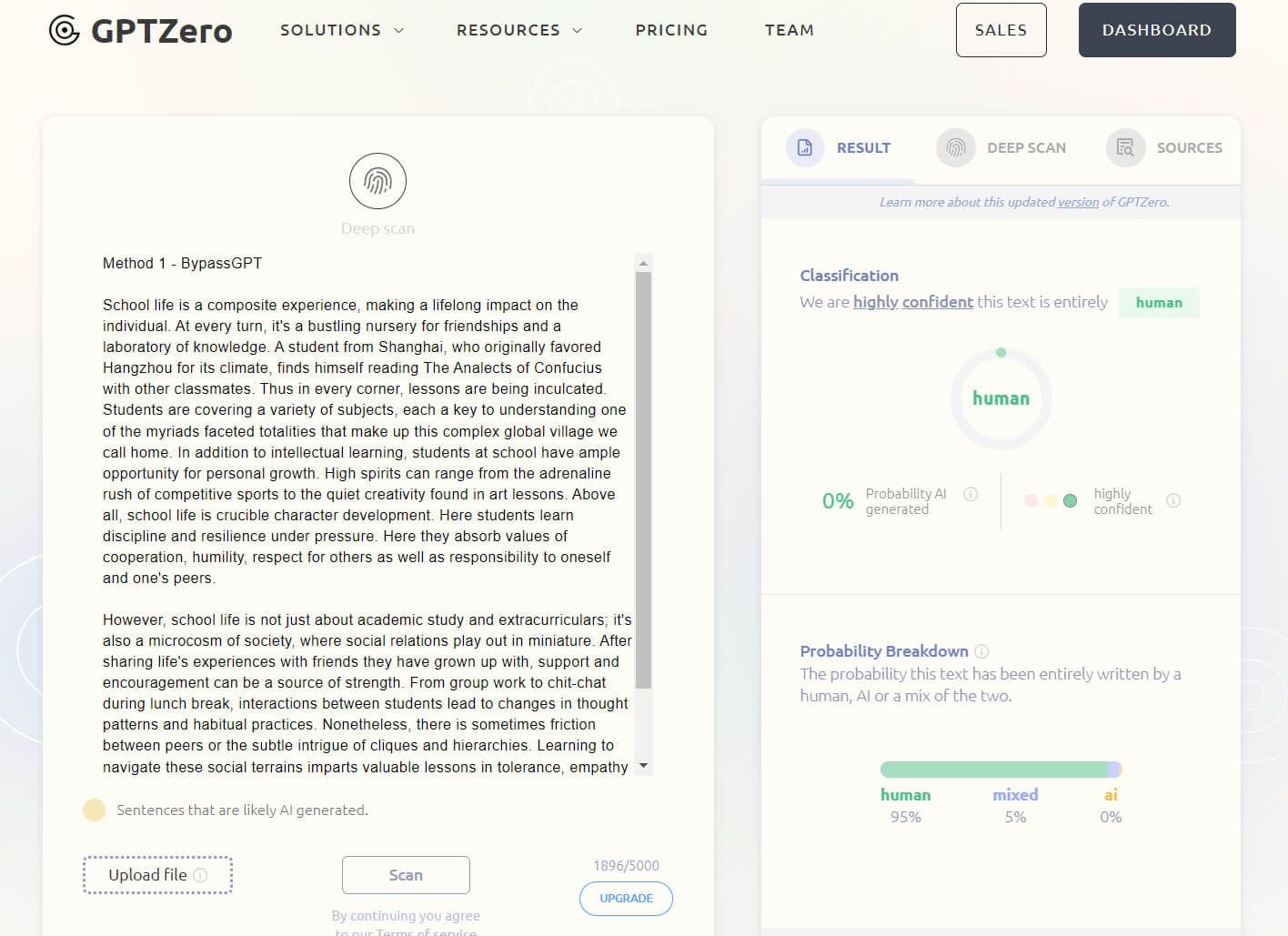Click the Upgrade button
Viewport: 1288px width, 936px height.
[626, 898]
